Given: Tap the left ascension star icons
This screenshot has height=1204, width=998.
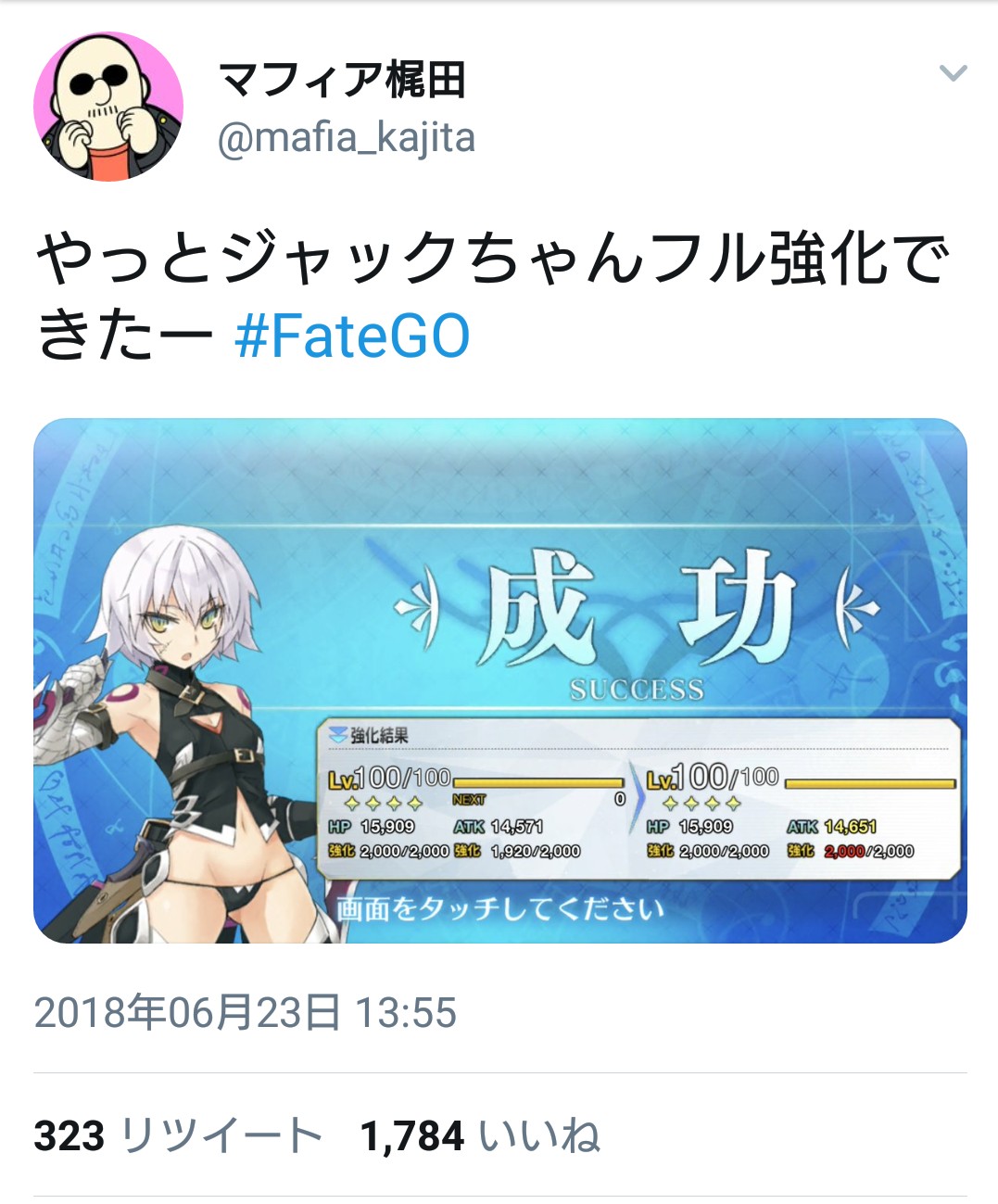Looking at the screenshot, I should [384, 803].
